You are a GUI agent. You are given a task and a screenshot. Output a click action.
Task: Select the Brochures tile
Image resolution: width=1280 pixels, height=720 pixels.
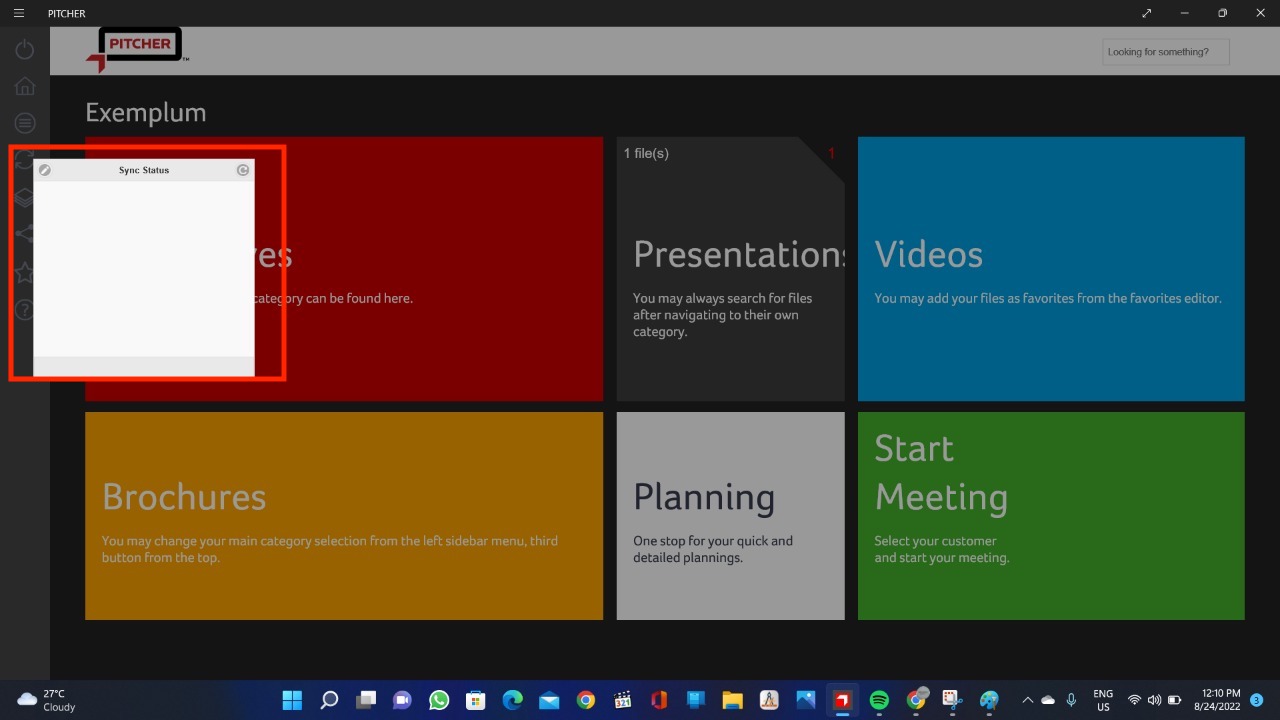[x=343, y=516]
